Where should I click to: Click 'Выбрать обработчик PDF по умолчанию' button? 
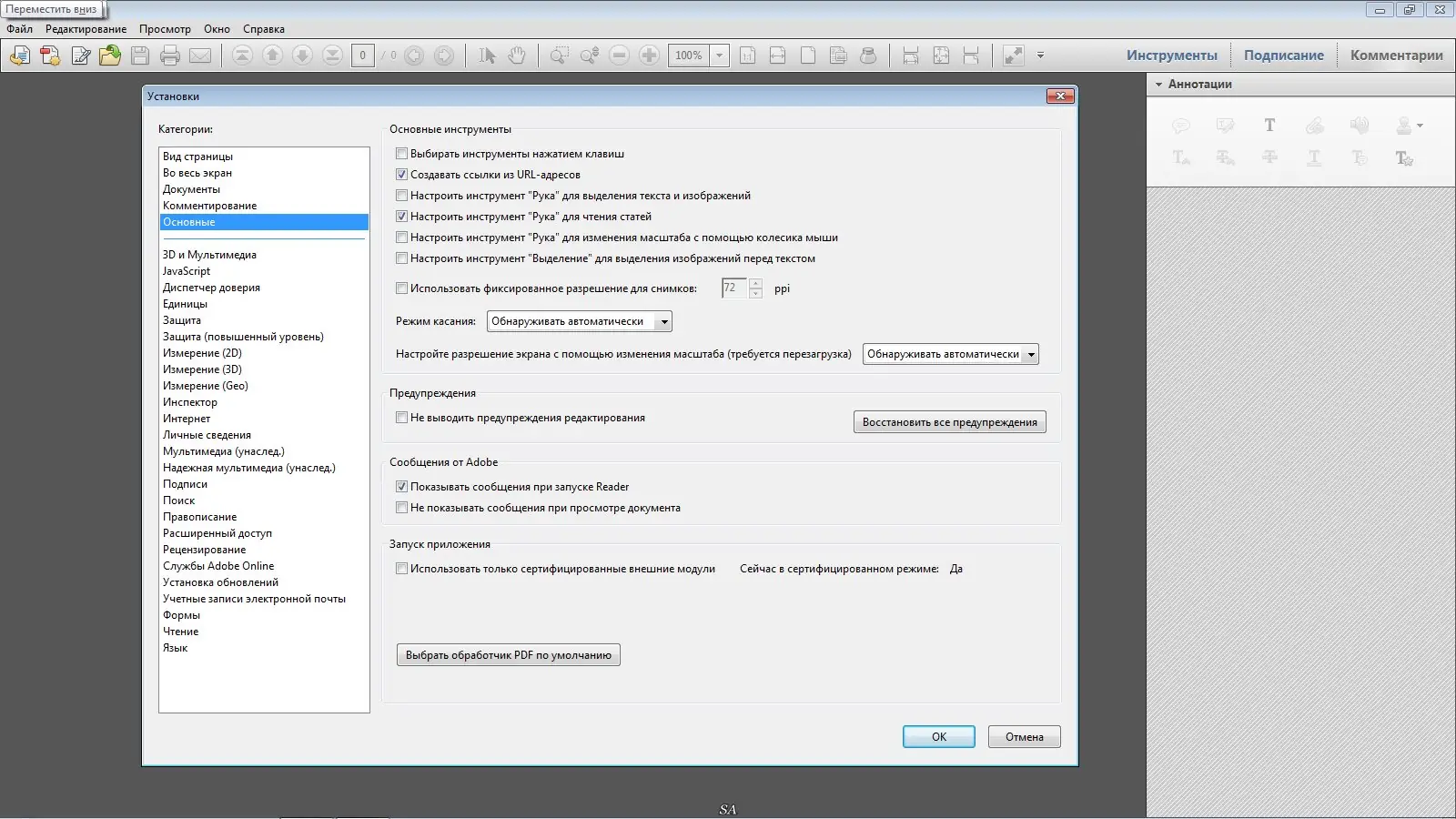click(509, 655)
